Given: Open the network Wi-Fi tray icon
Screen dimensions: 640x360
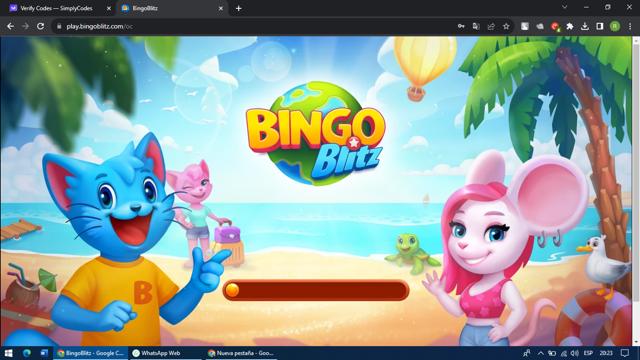Looking at the screenshot, I should pyautogui.click(x=564, y=353).
